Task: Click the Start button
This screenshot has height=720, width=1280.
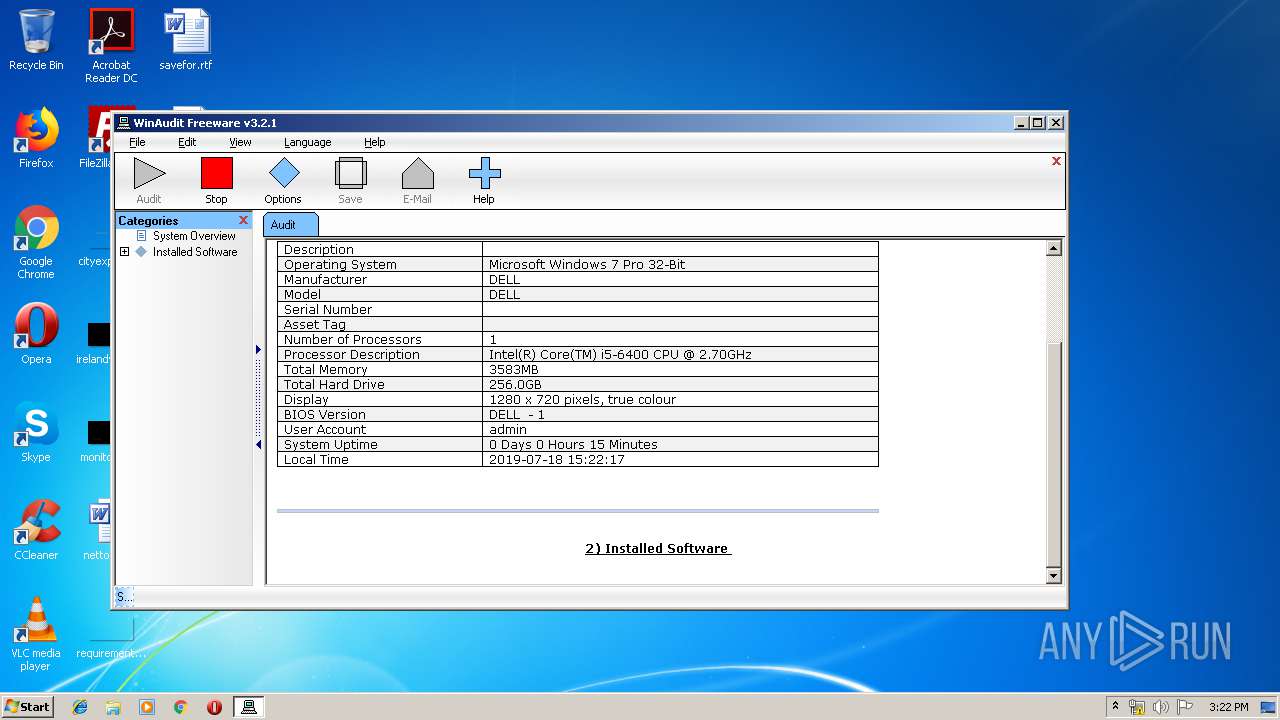Action: 27,706
